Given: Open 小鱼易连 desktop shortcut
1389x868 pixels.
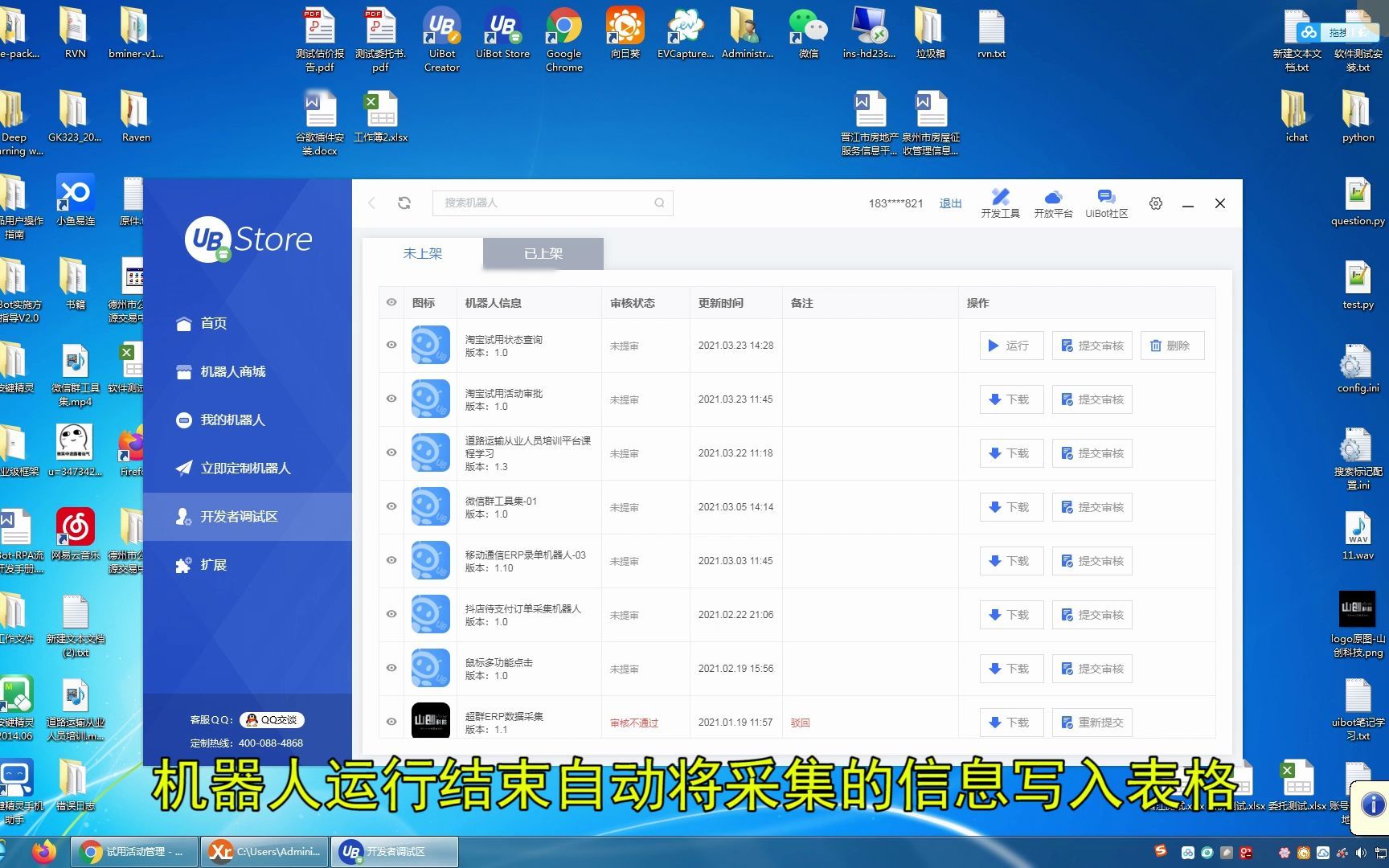Looking at the screenshot, I should [x=76, y=199].
